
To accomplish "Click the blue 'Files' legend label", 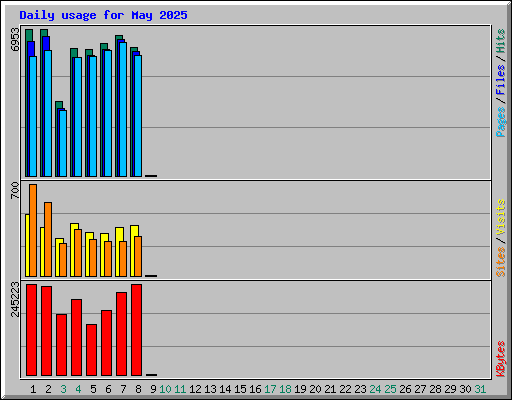I will click(501, 80).
